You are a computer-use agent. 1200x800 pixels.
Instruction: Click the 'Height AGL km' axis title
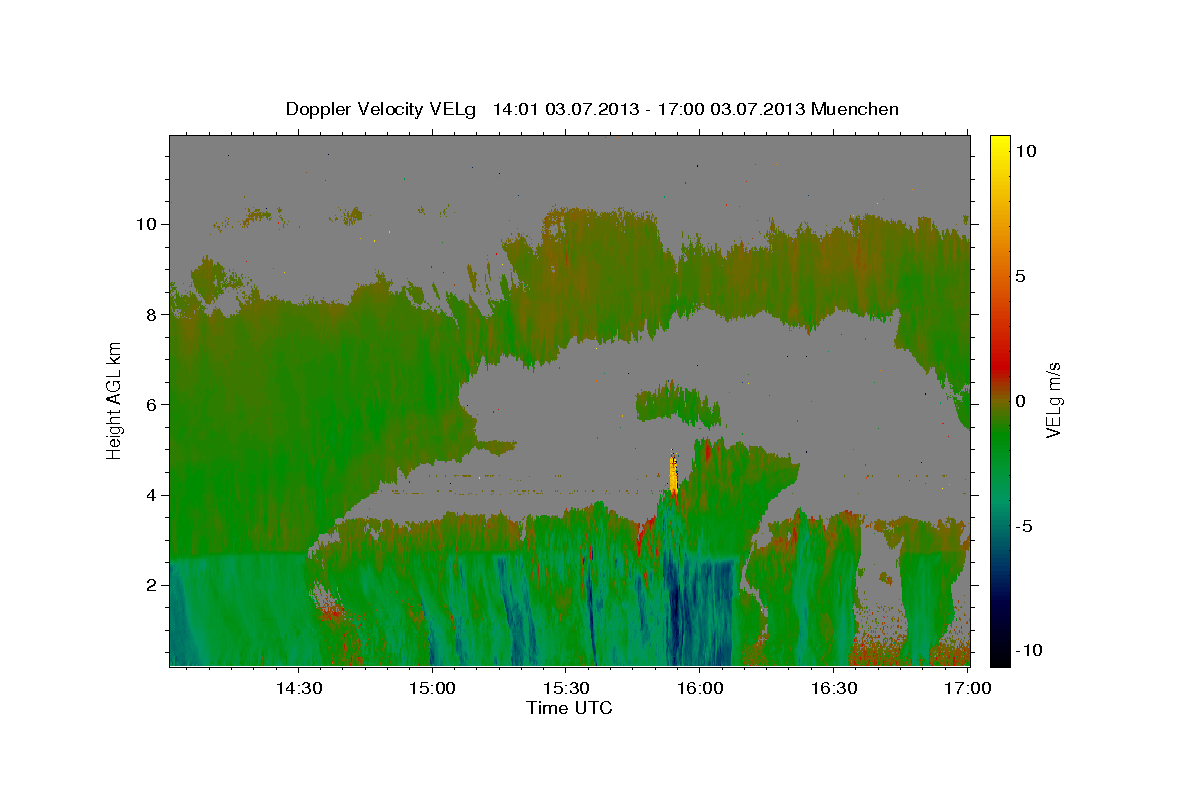115,400
